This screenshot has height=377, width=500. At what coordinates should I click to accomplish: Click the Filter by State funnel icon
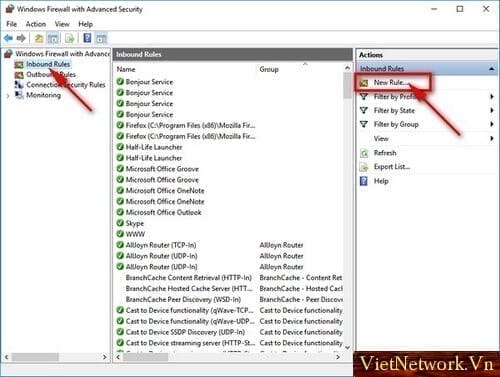coord(364,110)
